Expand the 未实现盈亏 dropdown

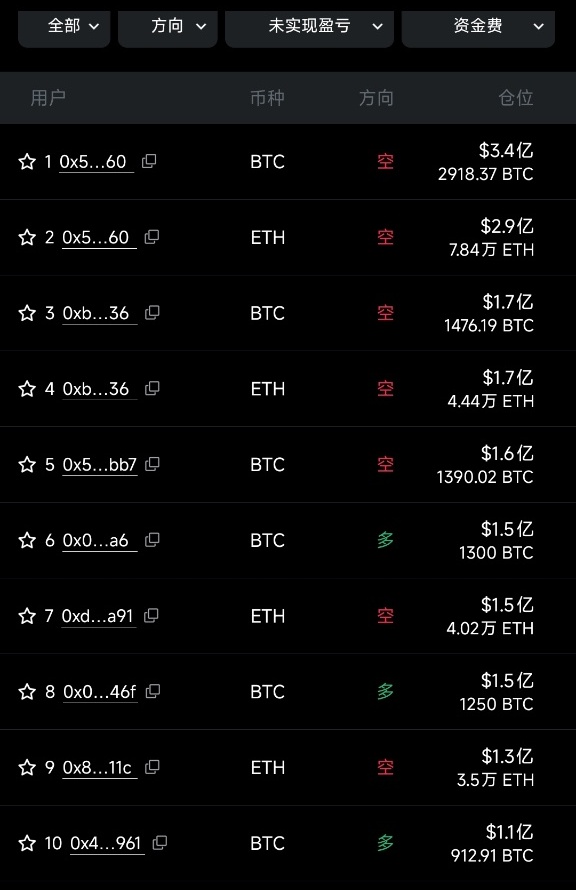click(x=309, y=27)
